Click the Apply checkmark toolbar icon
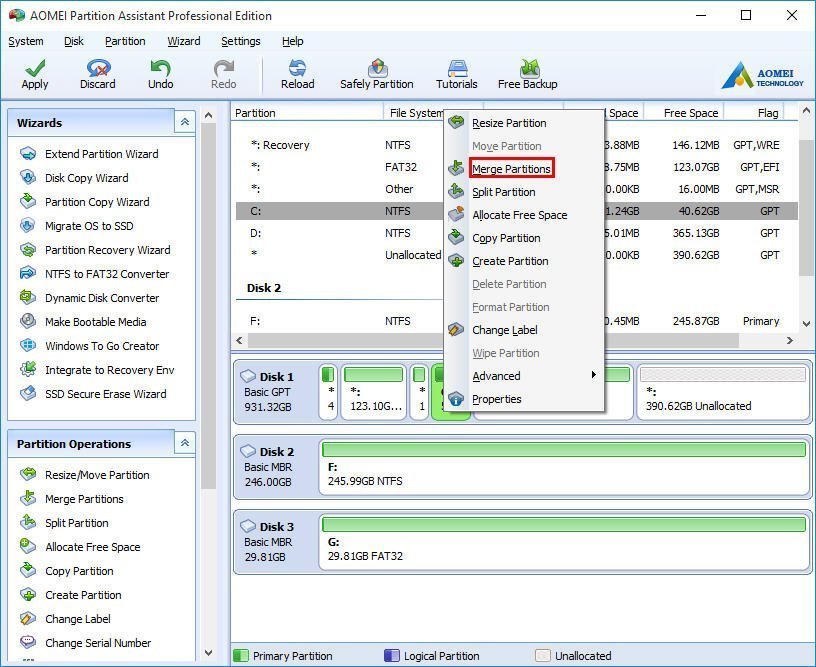This screenshot has width=816, height=667. (35, 74)
